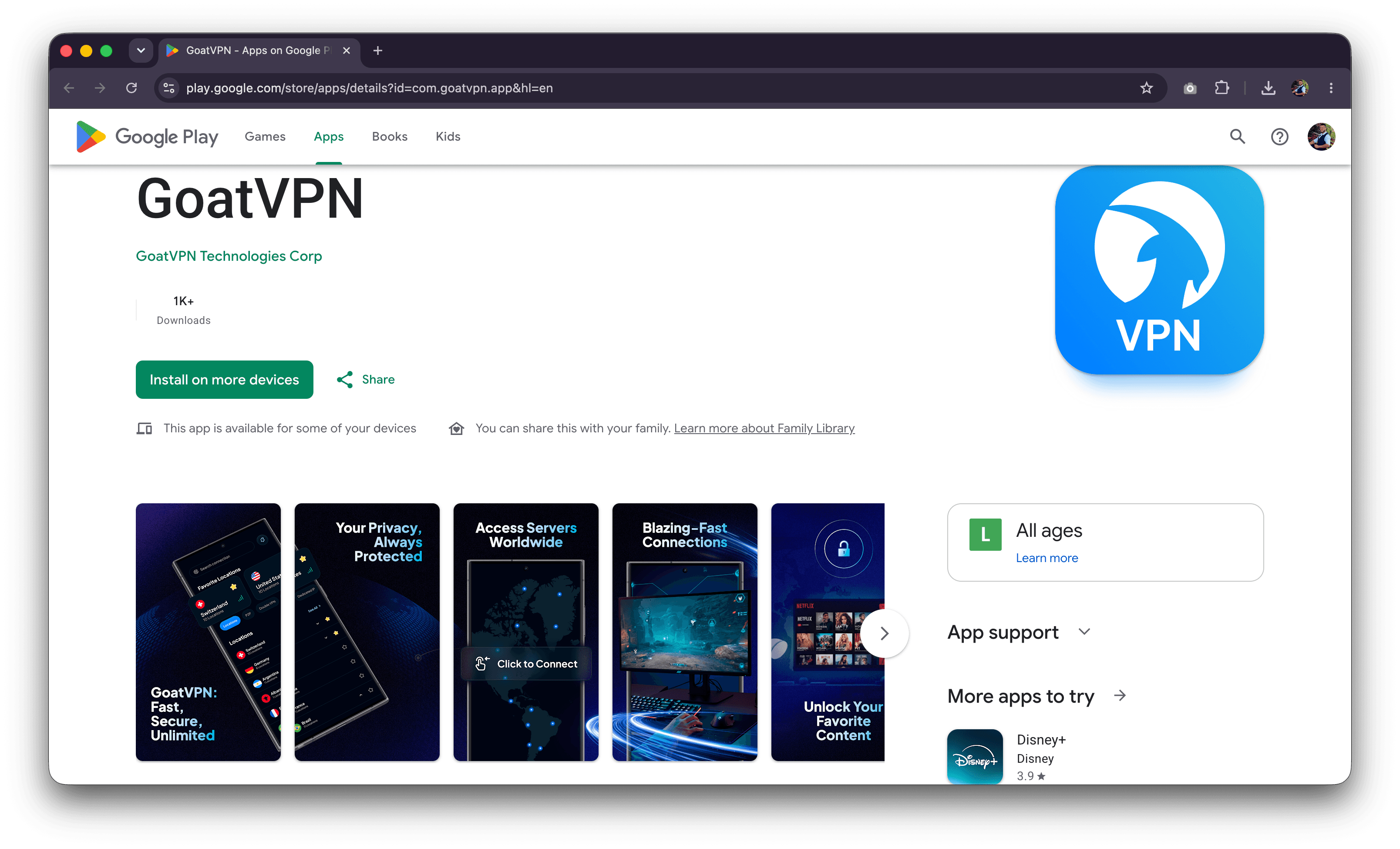Image resolution: width=1400 pixels, height=849 pixels.
Task: Click the address bar URL
Action: click(x=369, y=88)
